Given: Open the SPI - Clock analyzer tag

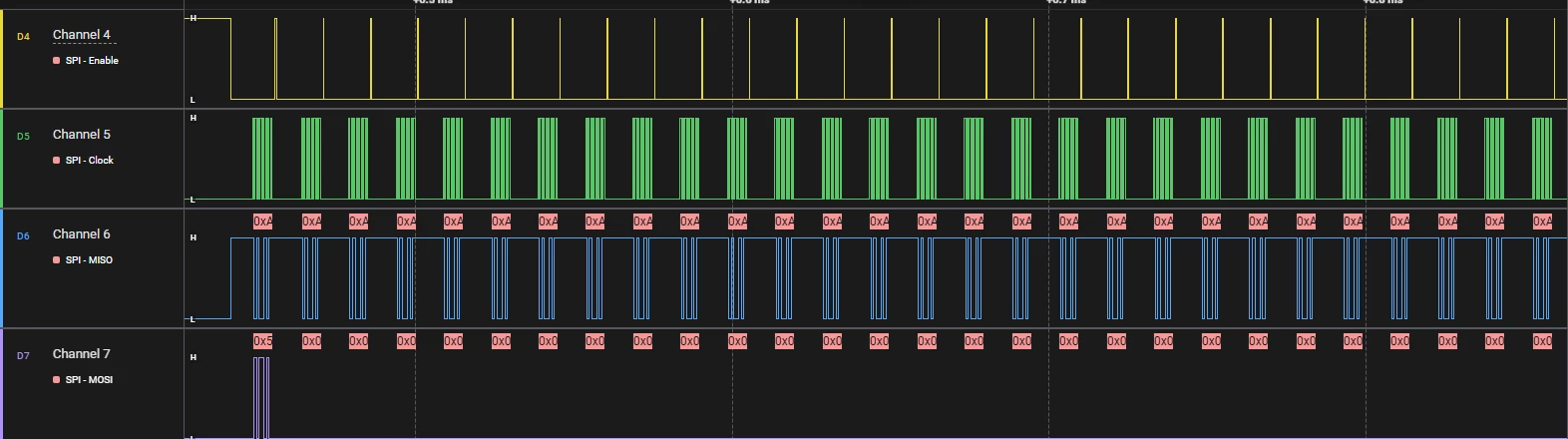Looking at the screenshot, I should [90, 161].
